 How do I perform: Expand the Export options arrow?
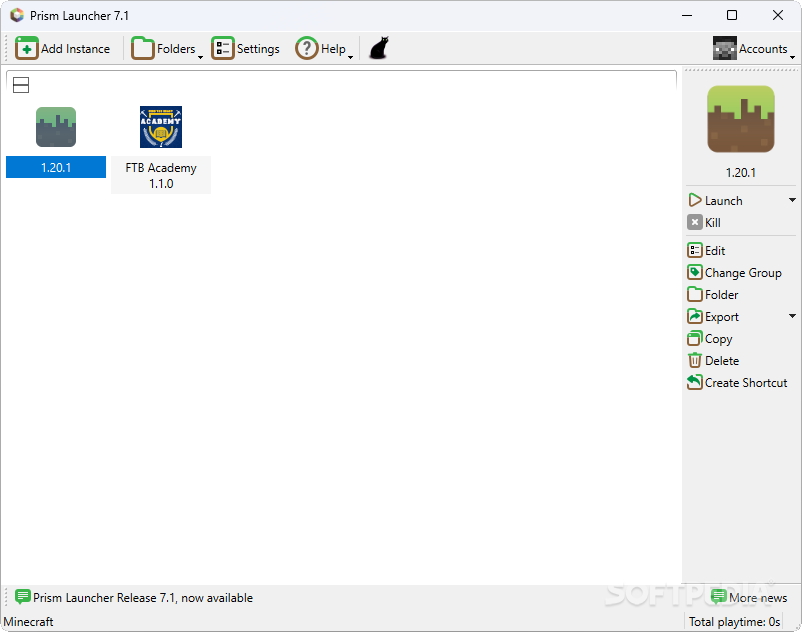pyautogui.click(x=792, y=316)
